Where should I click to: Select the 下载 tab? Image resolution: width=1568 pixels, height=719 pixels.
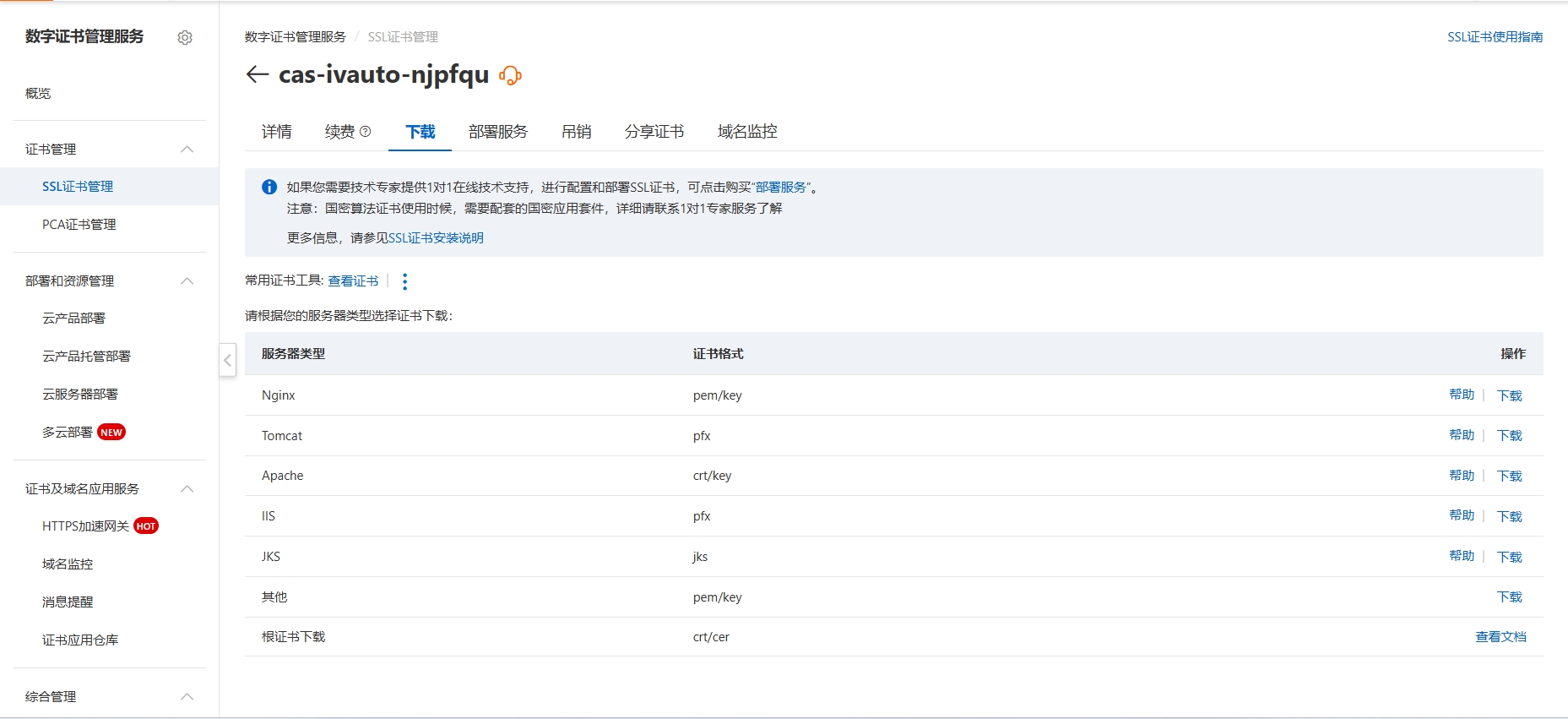tap(420, 132)
